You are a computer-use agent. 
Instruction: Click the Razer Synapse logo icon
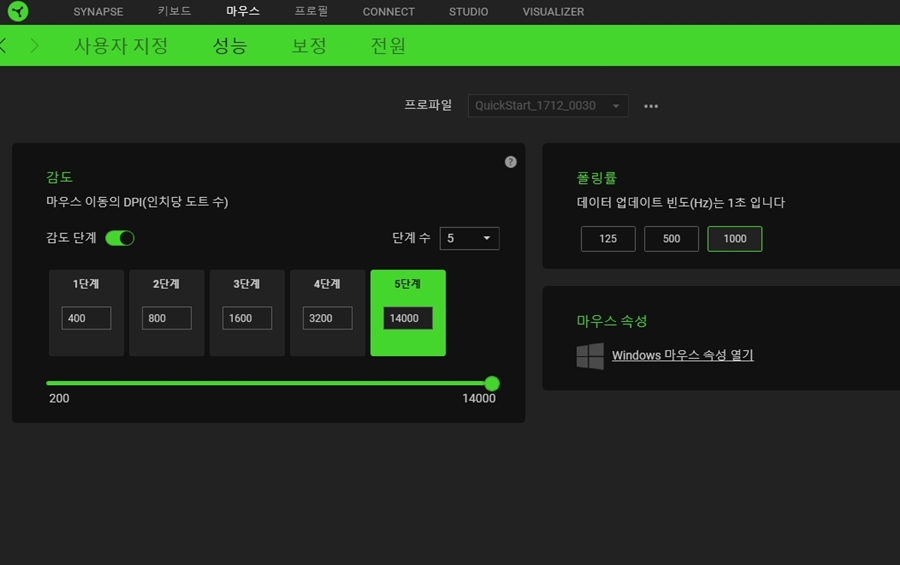18,11
